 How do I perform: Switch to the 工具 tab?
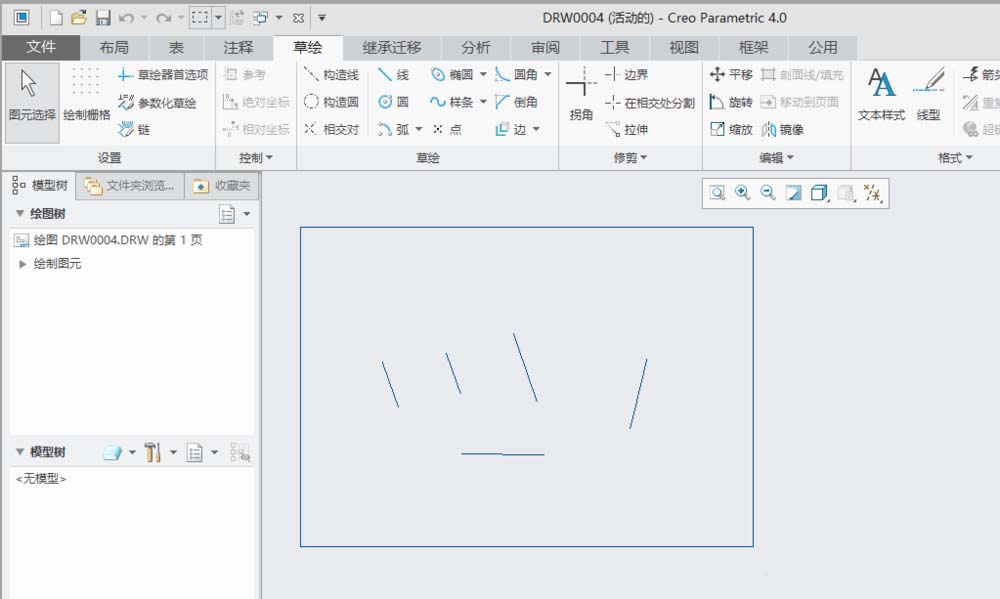[615, 48]
